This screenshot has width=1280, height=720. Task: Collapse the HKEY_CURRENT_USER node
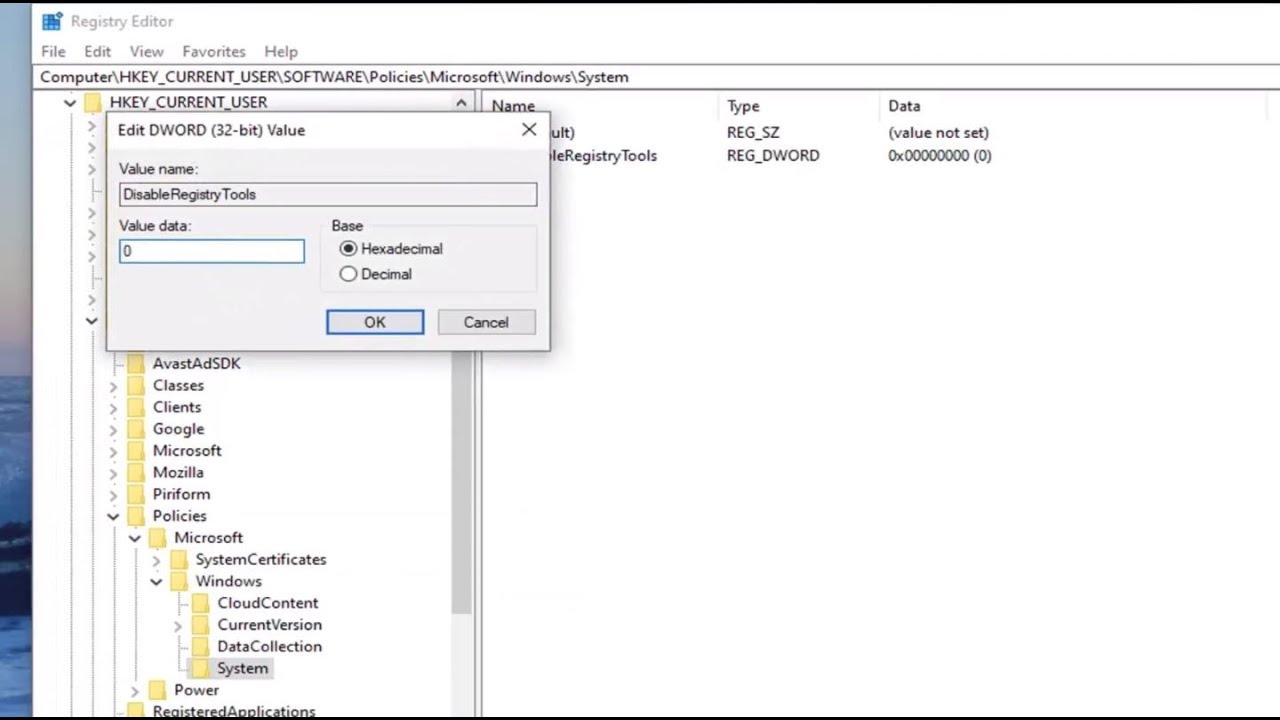coord(70,102)
